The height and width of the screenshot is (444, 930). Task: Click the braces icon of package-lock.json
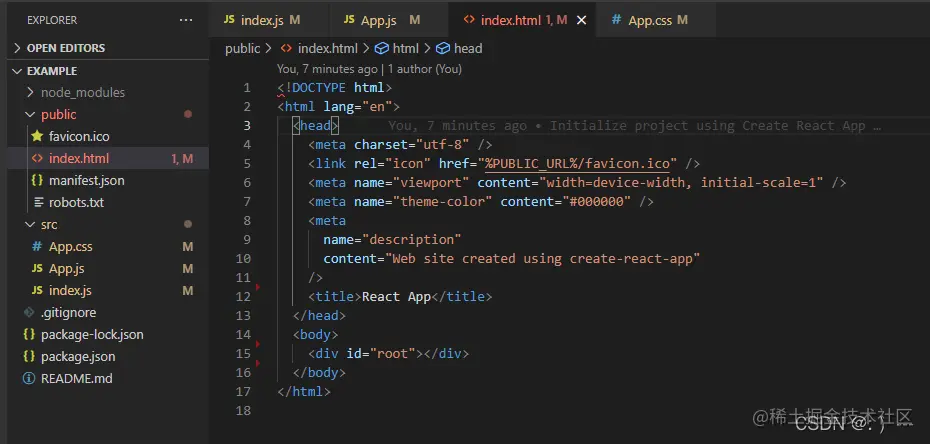click(28, 334)
